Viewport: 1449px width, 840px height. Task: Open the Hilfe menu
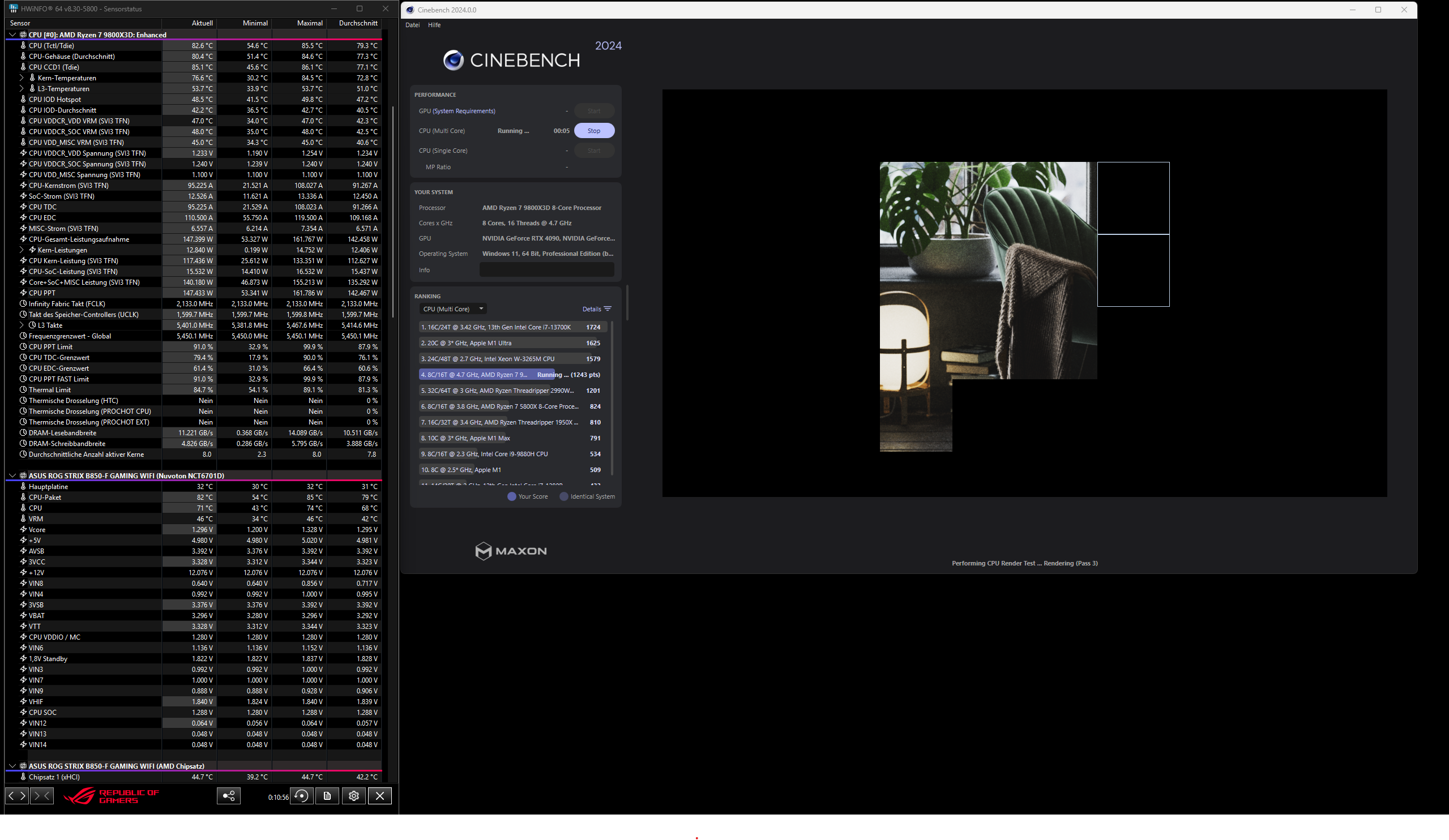(x=434, y=25)
